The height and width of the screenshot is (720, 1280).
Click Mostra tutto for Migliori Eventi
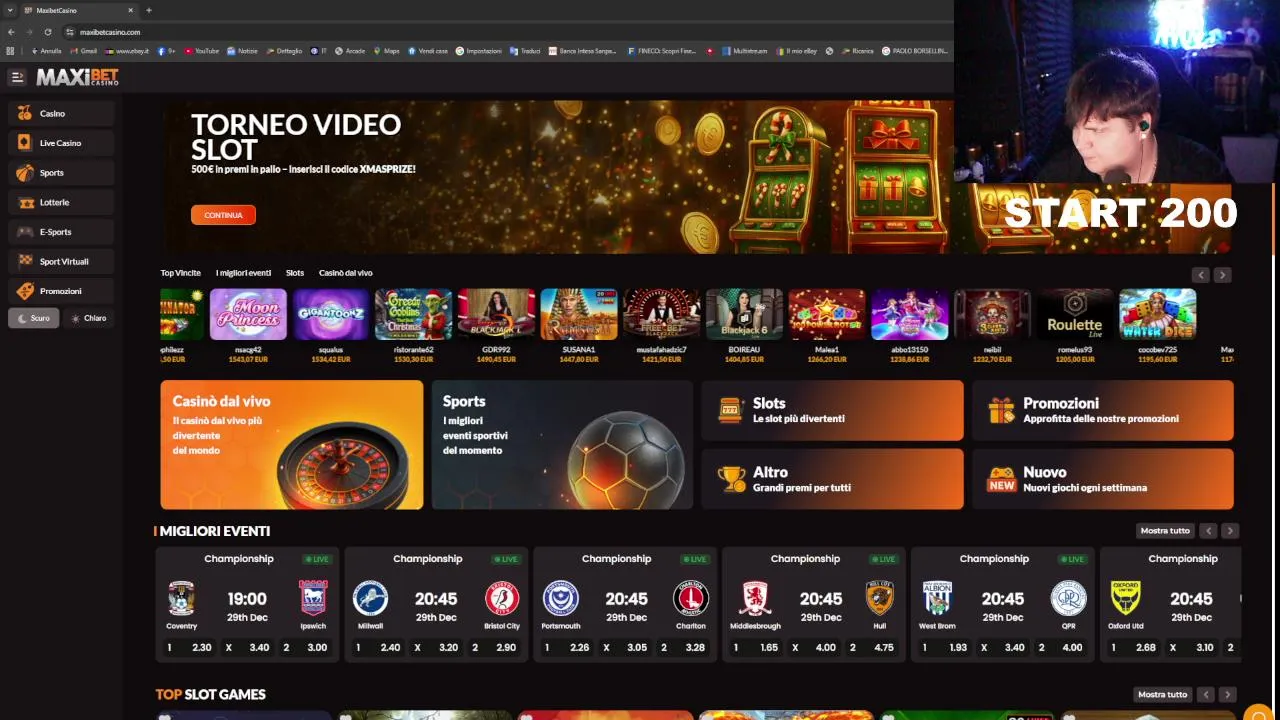(1165, 531)
